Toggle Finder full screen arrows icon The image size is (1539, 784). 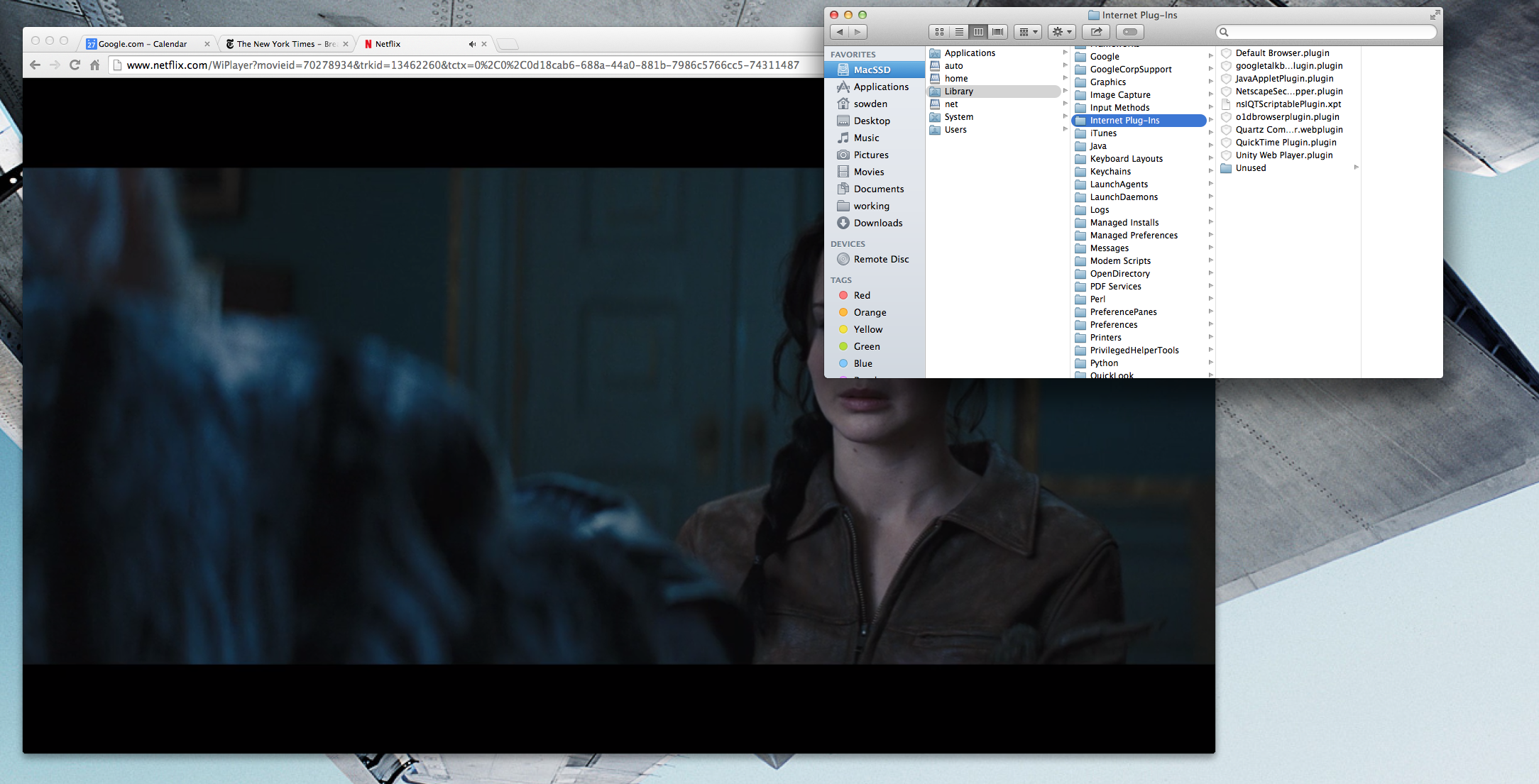click(1435, 15)
